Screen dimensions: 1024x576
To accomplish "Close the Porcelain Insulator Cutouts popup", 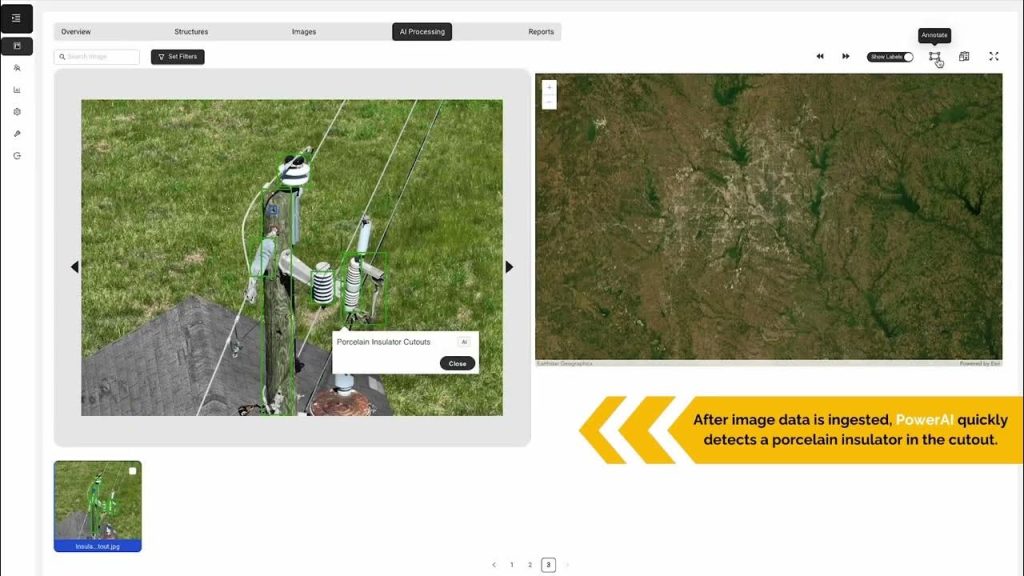I will [x=457, y=363].
